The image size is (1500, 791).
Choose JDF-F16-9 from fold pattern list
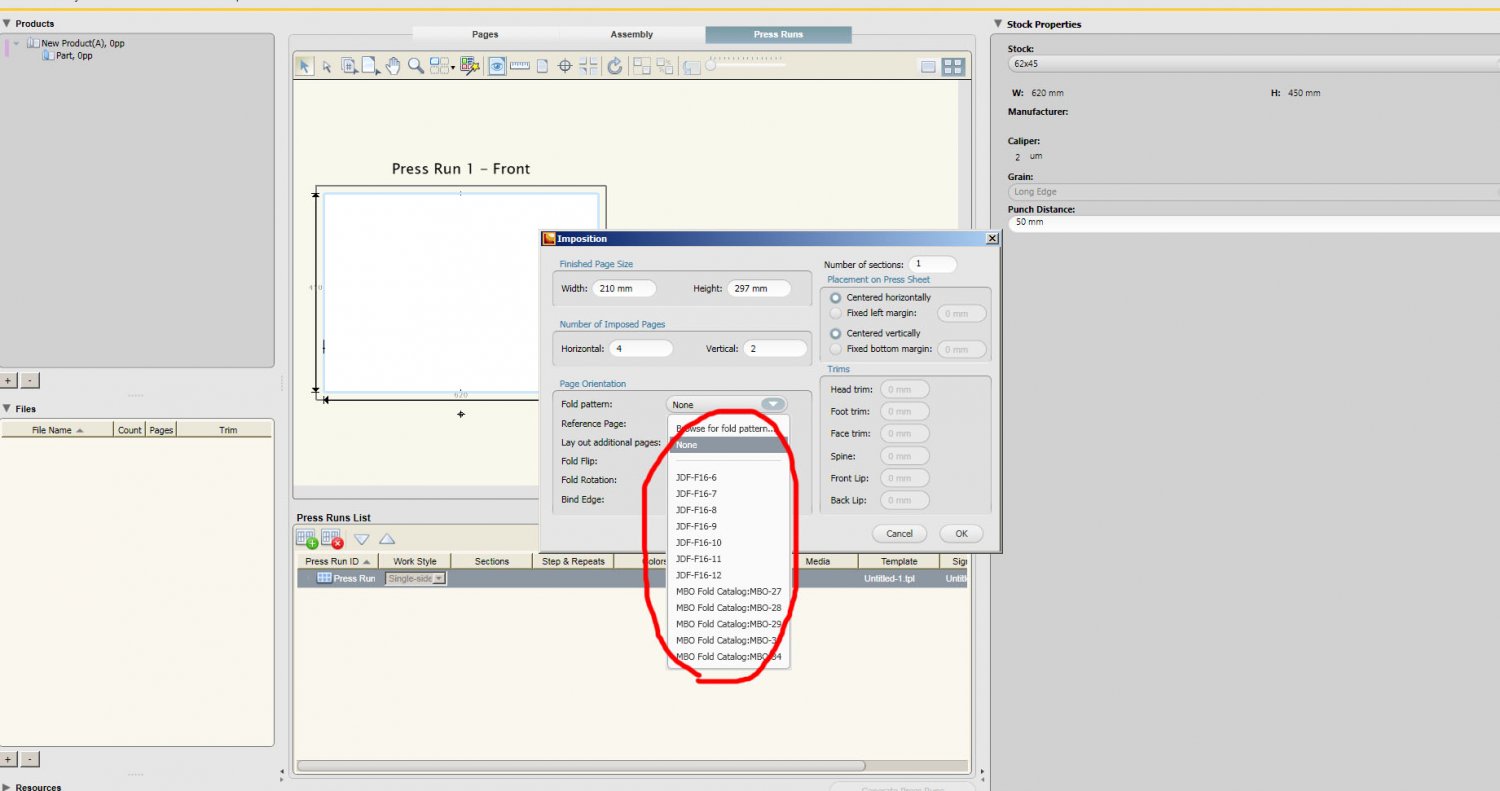pos(696,526)
